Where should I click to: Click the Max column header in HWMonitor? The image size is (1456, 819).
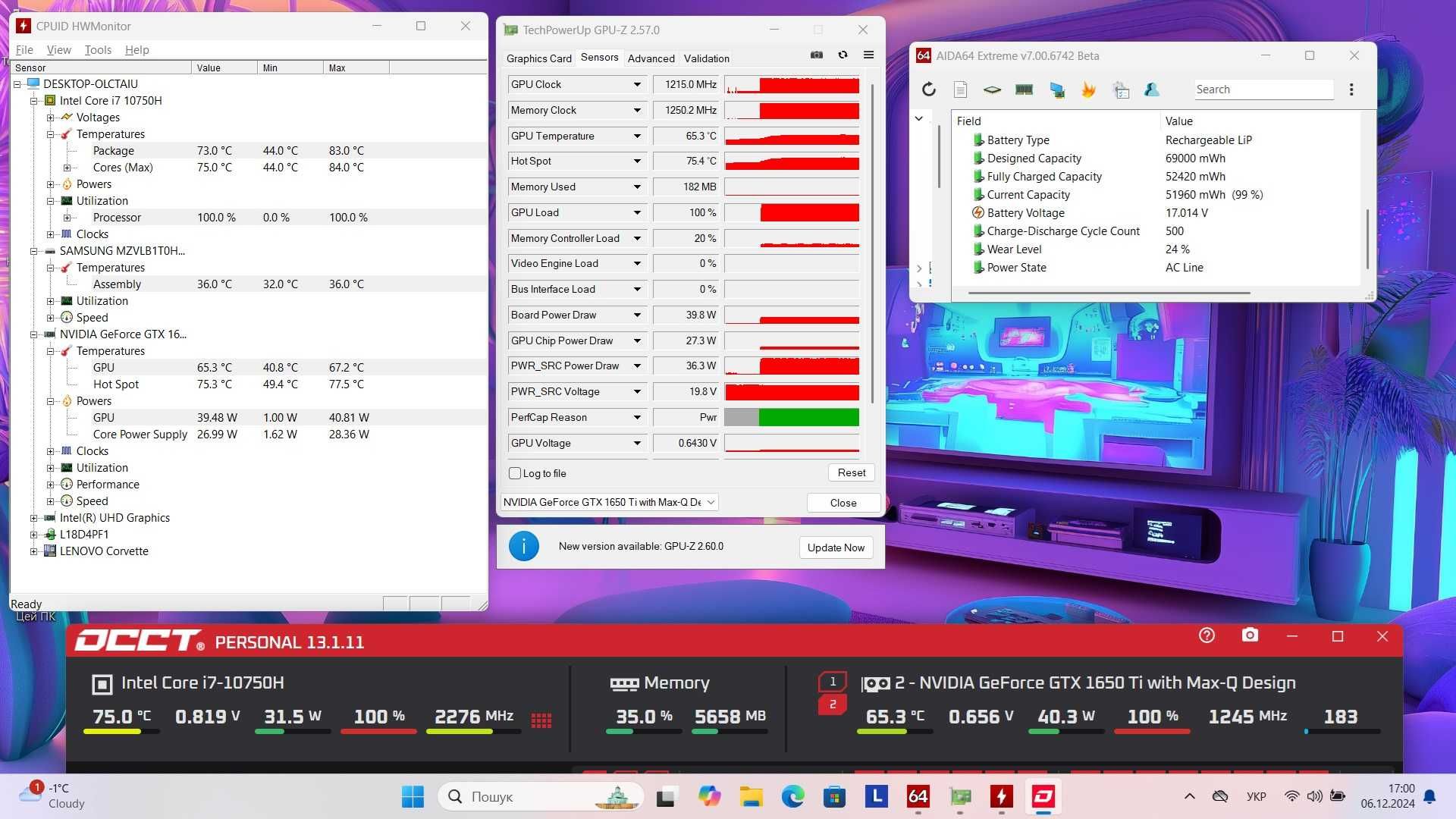(x=356, y=67)
